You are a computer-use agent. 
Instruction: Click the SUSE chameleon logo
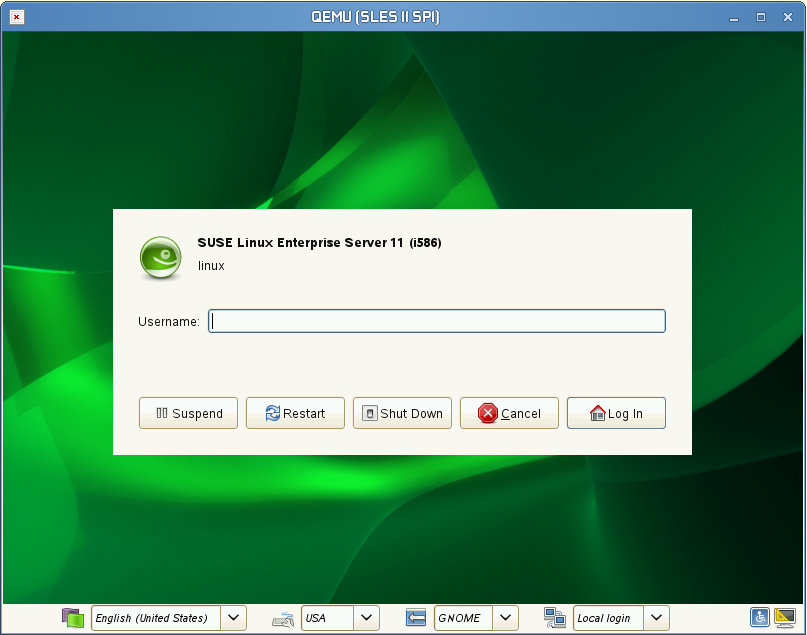click(160, 257)
